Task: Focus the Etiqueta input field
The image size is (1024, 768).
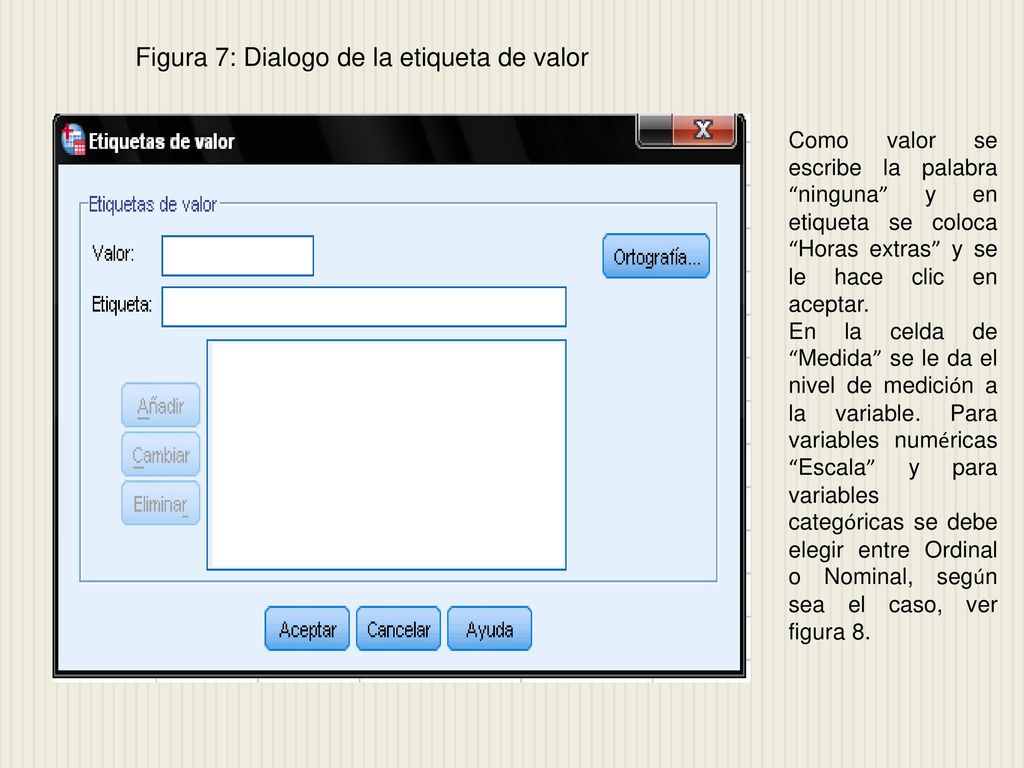Action: 364,306
